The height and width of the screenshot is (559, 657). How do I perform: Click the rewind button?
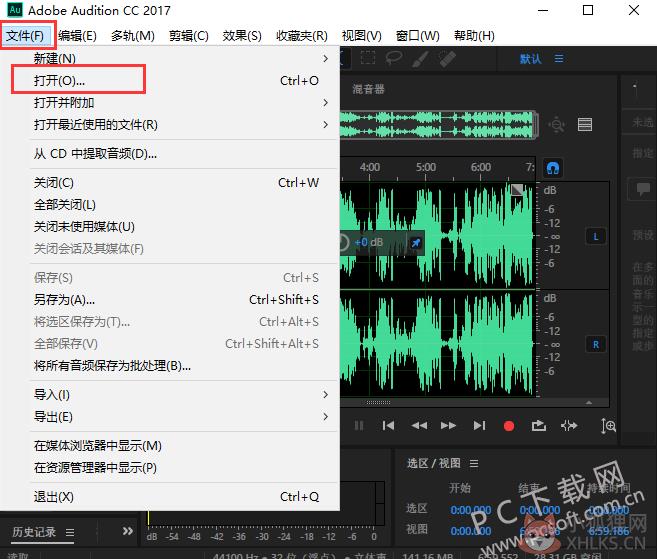click(419, 426)
